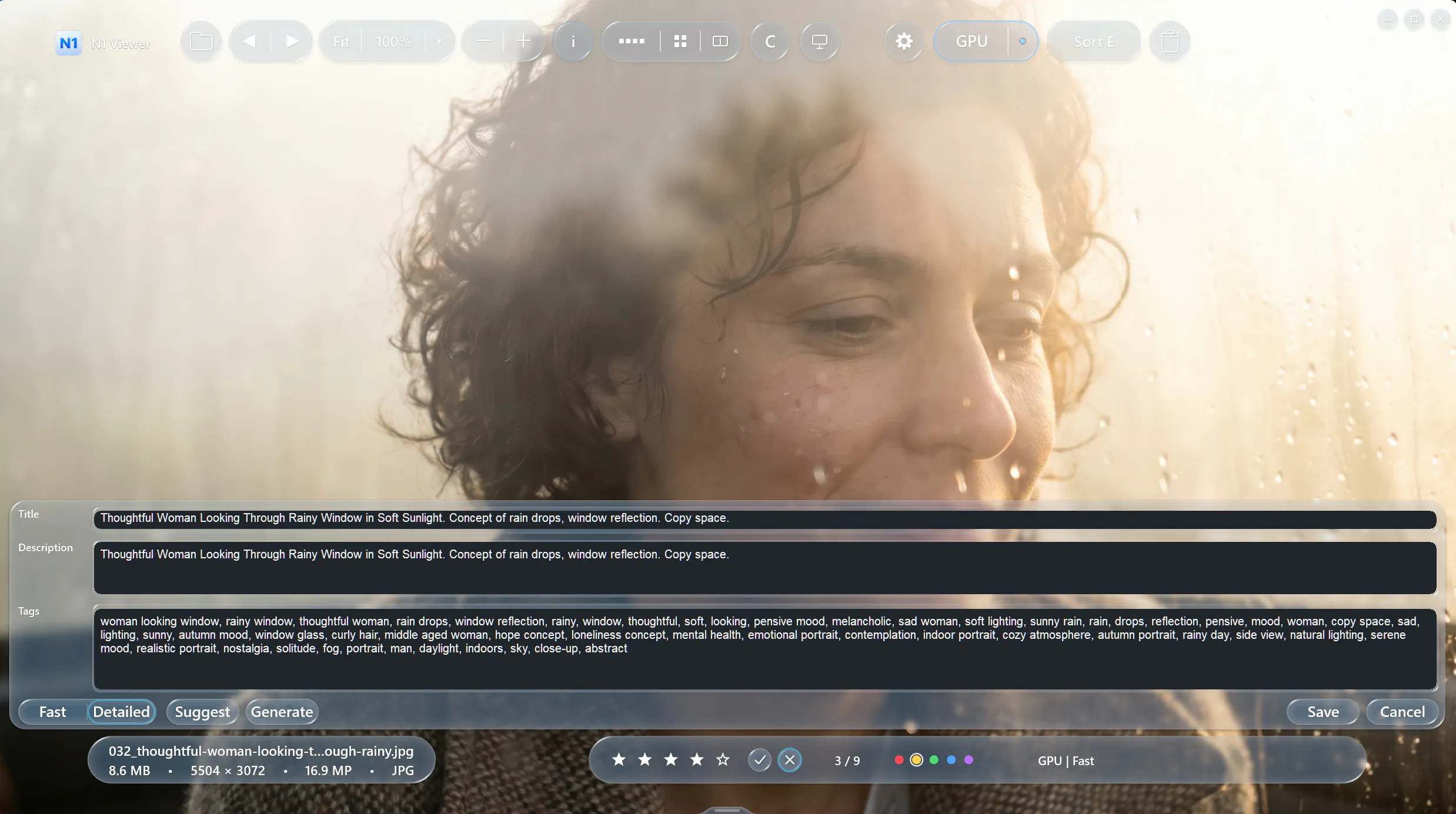The height and width of the screenshot is (814, 1456).
Task: Open the split compare view icon
Action: [720, 42]
